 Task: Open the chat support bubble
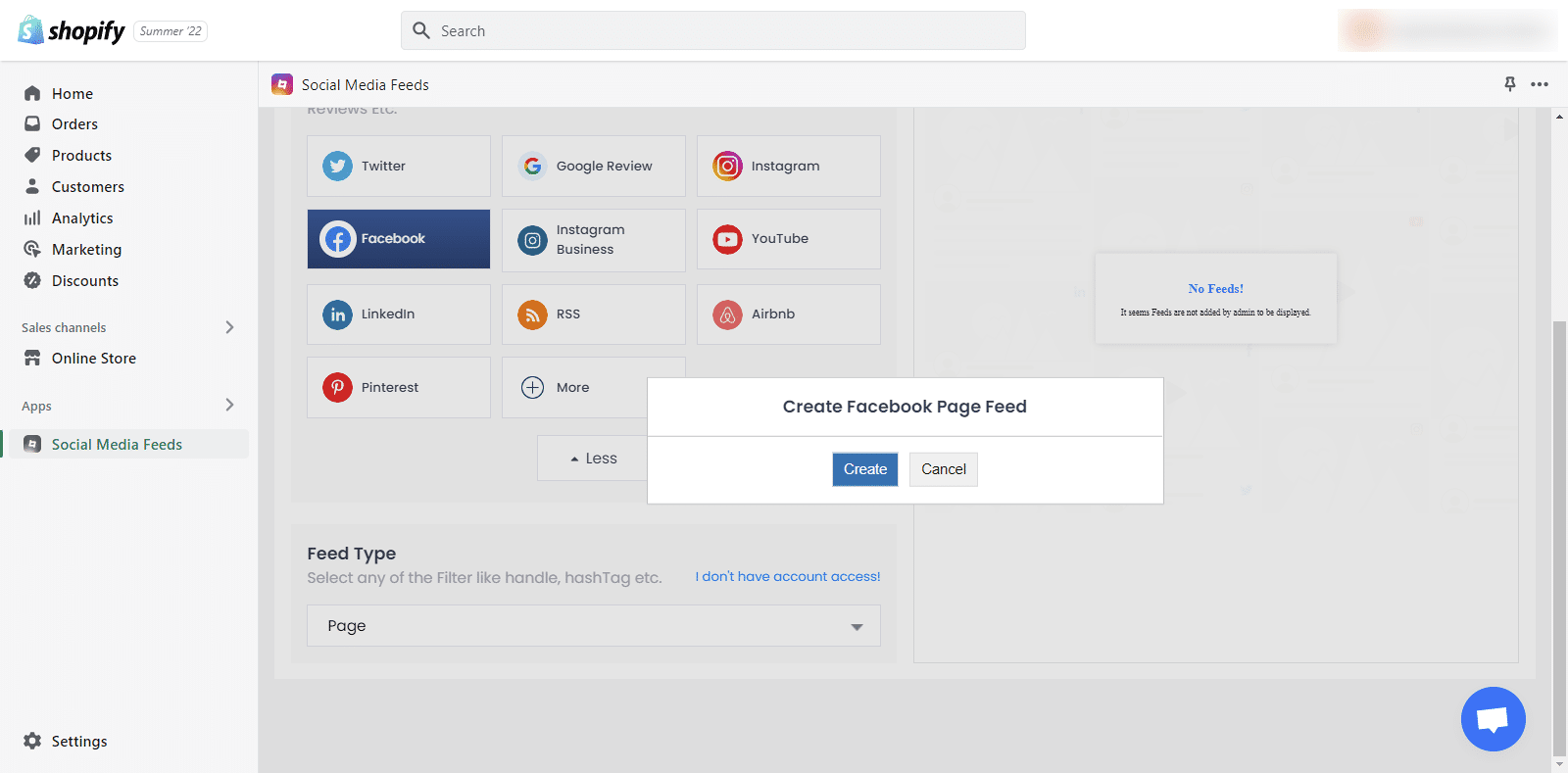click(x=1493, y=719)
